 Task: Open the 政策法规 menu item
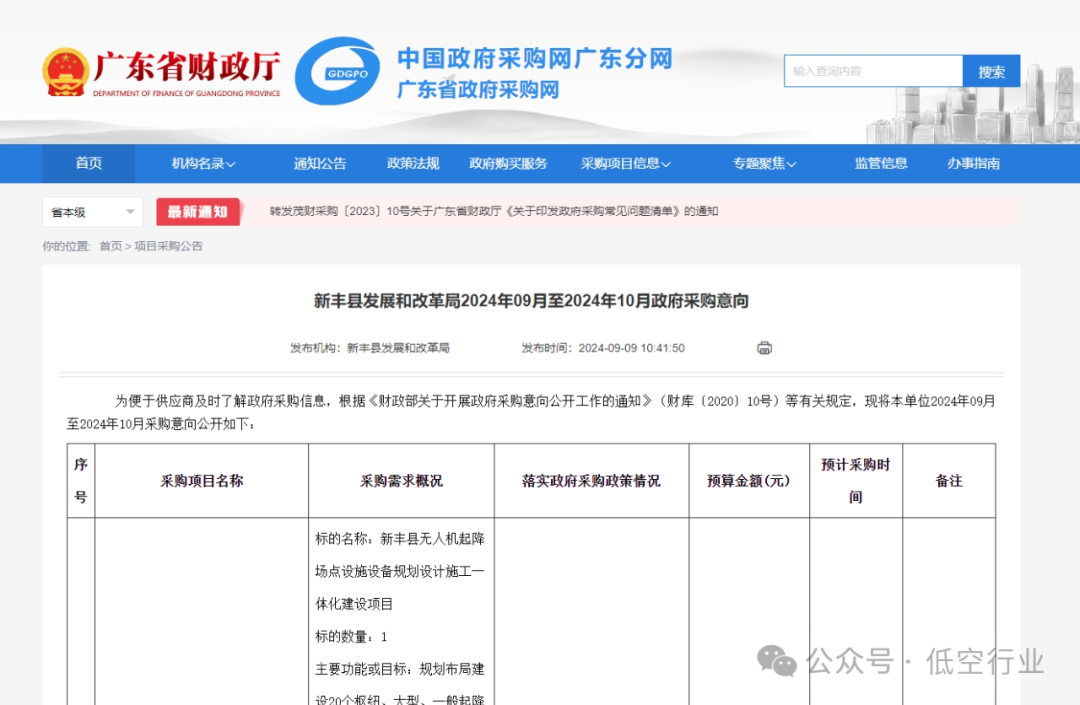tap(413, 163)
